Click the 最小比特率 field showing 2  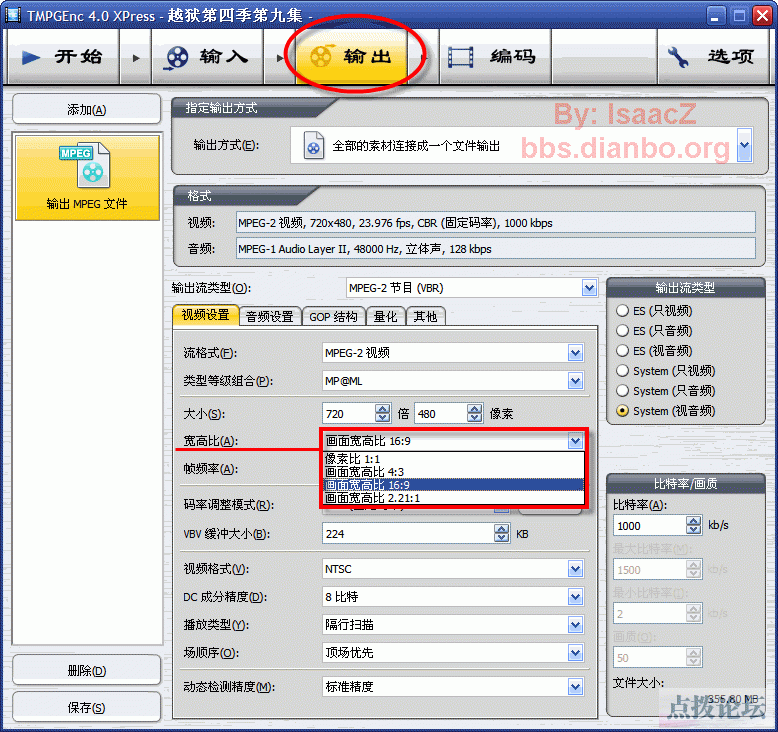coord(650,614)
